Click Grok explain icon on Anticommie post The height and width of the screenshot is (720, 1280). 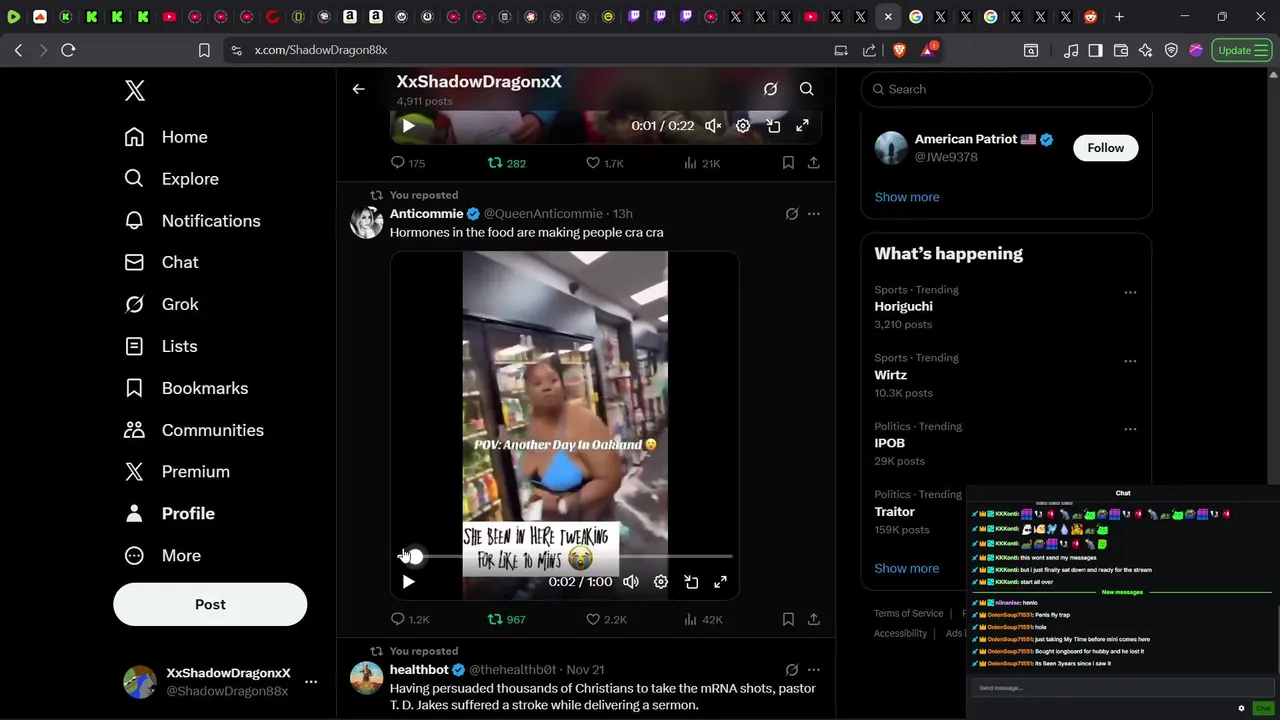coord(791,214)
